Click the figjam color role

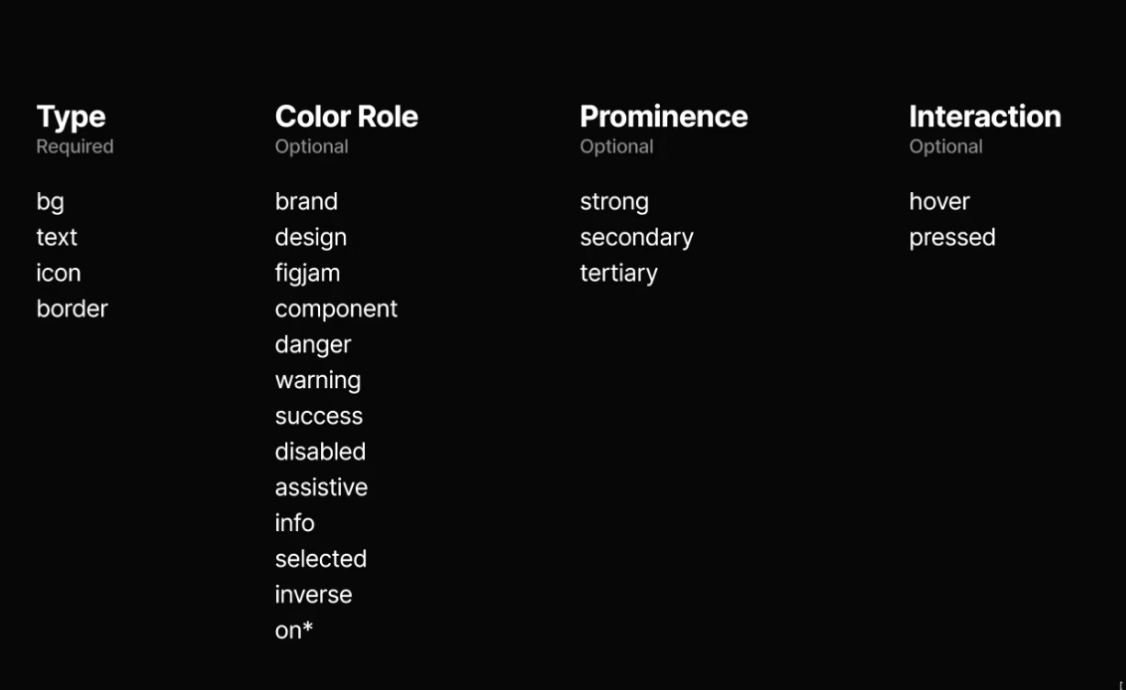coord(307,274)
